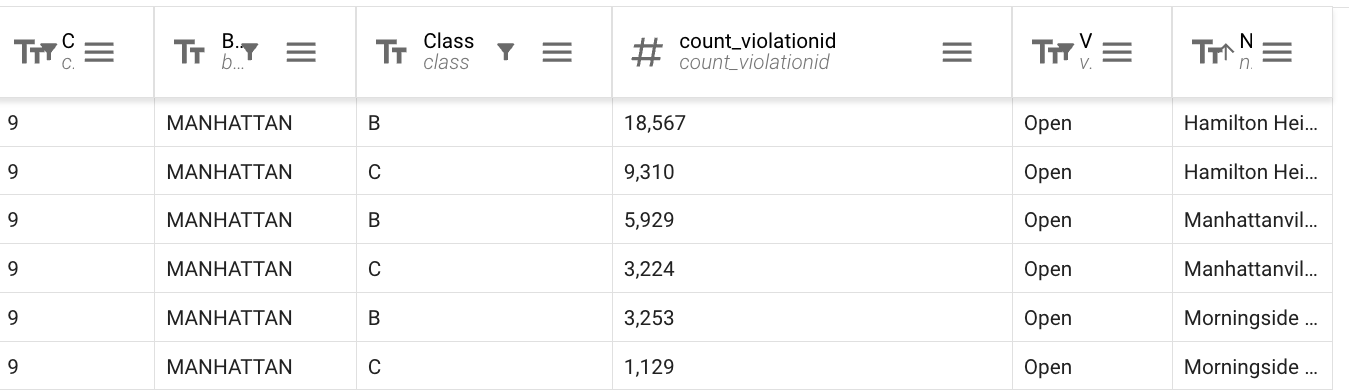Open the B.. borough column menu
1349x390 pixels.
[301, 52]
